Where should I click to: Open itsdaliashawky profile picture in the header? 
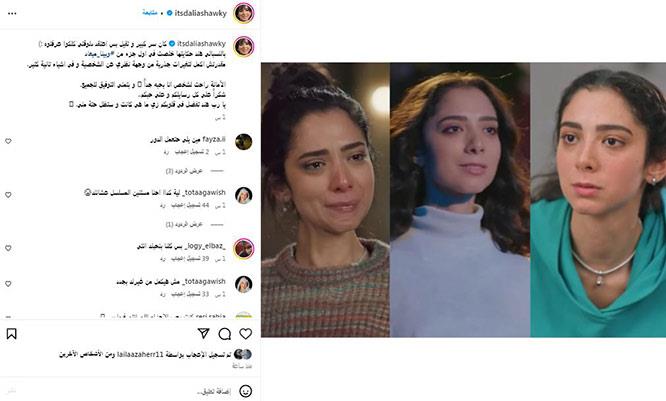click(244, 13)
